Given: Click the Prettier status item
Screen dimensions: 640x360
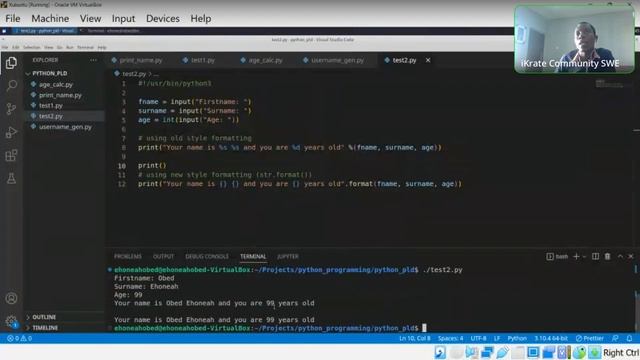Looking at the screenshot, I should 589,338.
